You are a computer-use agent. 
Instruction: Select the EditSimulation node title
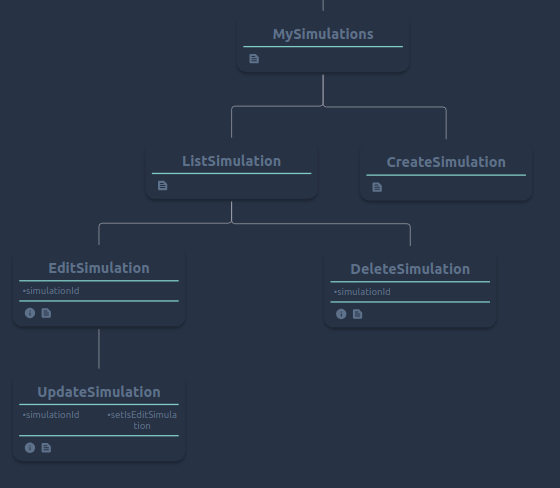tap(99, 268)
